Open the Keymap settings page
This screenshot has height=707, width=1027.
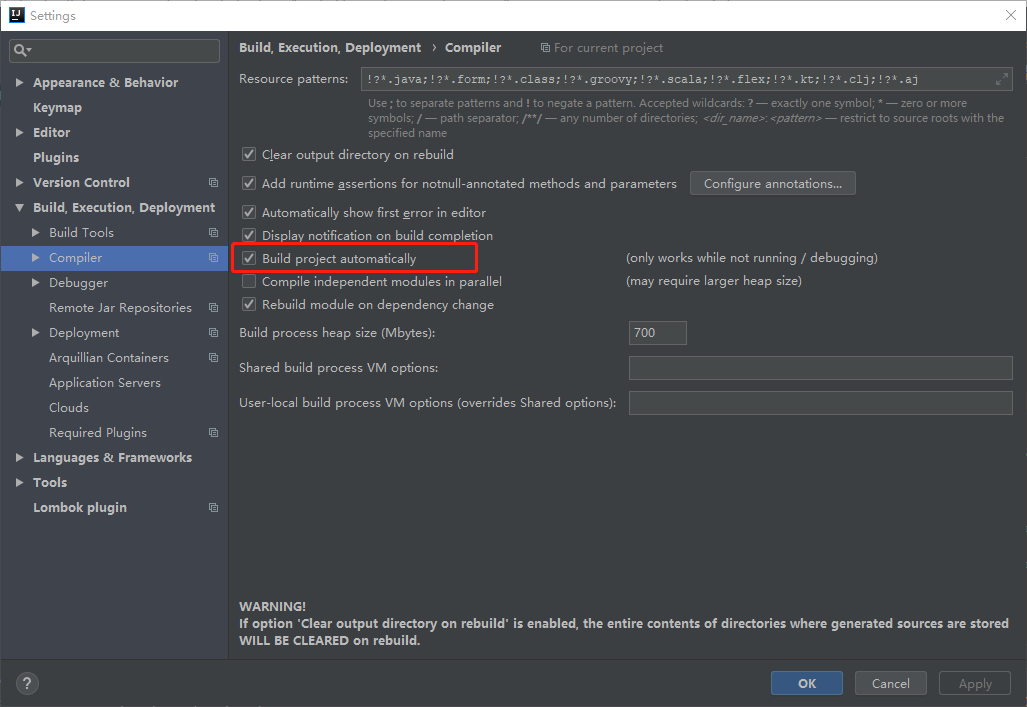tap(58, 107)
